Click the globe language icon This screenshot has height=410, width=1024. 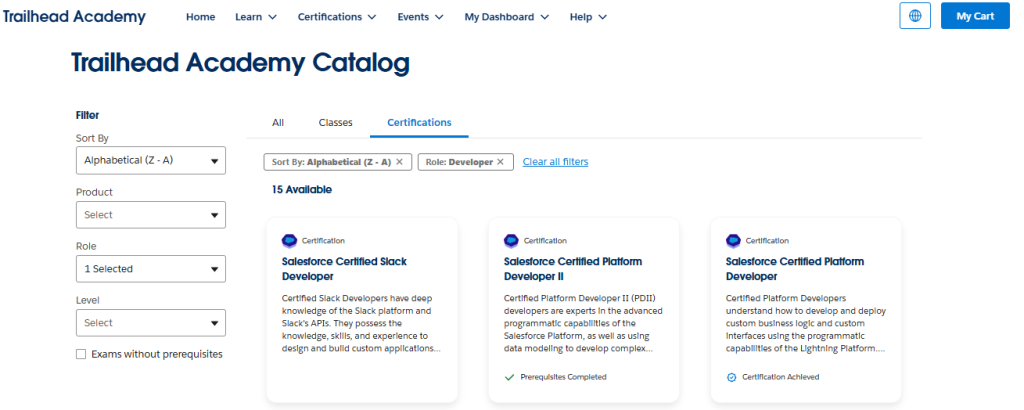[914, 16]
